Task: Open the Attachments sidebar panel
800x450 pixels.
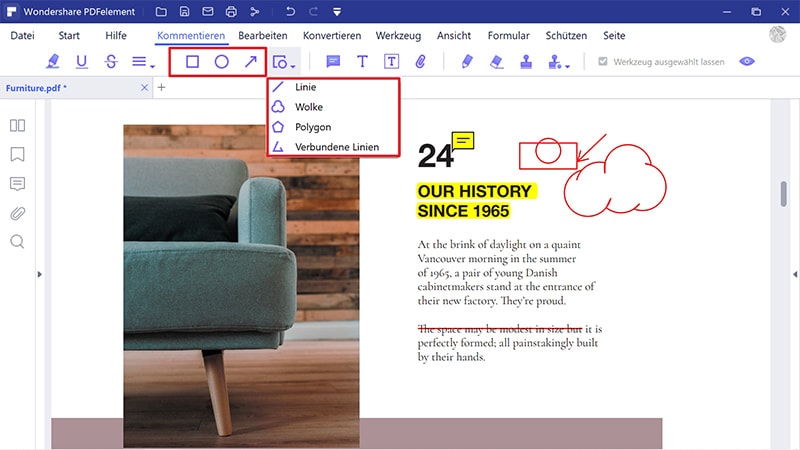Action: click(x=17, y=213)
